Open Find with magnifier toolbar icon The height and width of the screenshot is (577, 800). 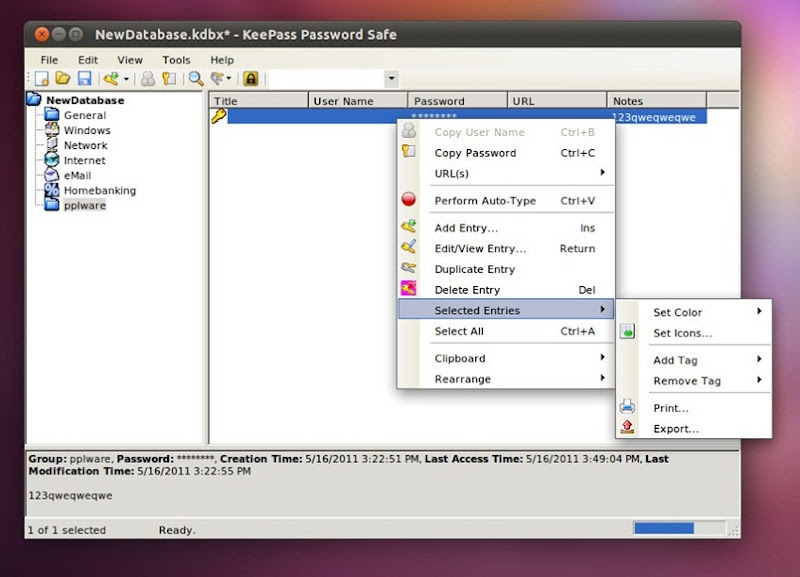click(x=196, y=79)
